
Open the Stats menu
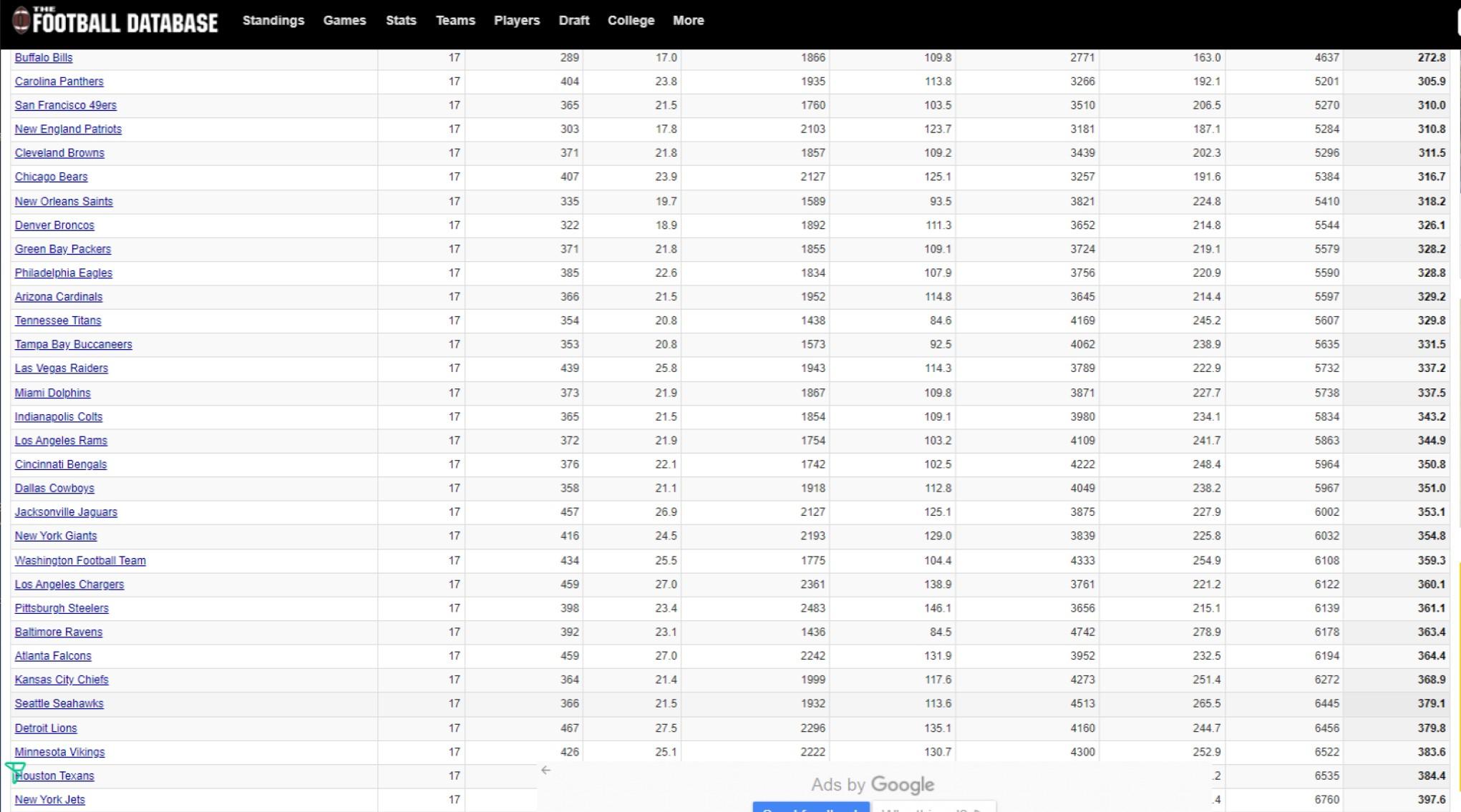[401, 21]
